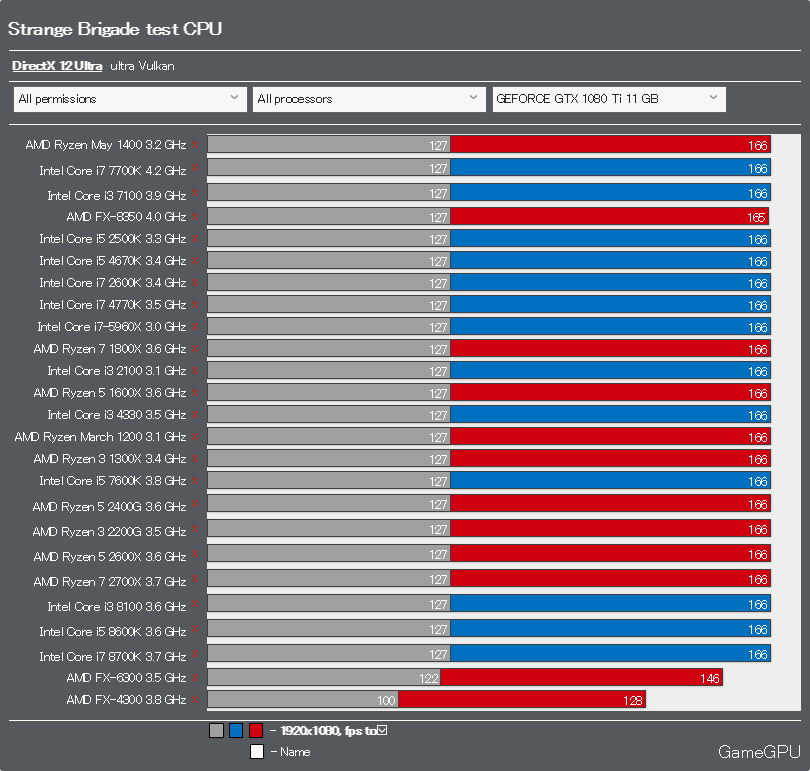Click the red legend color swatch

point(256,730)
